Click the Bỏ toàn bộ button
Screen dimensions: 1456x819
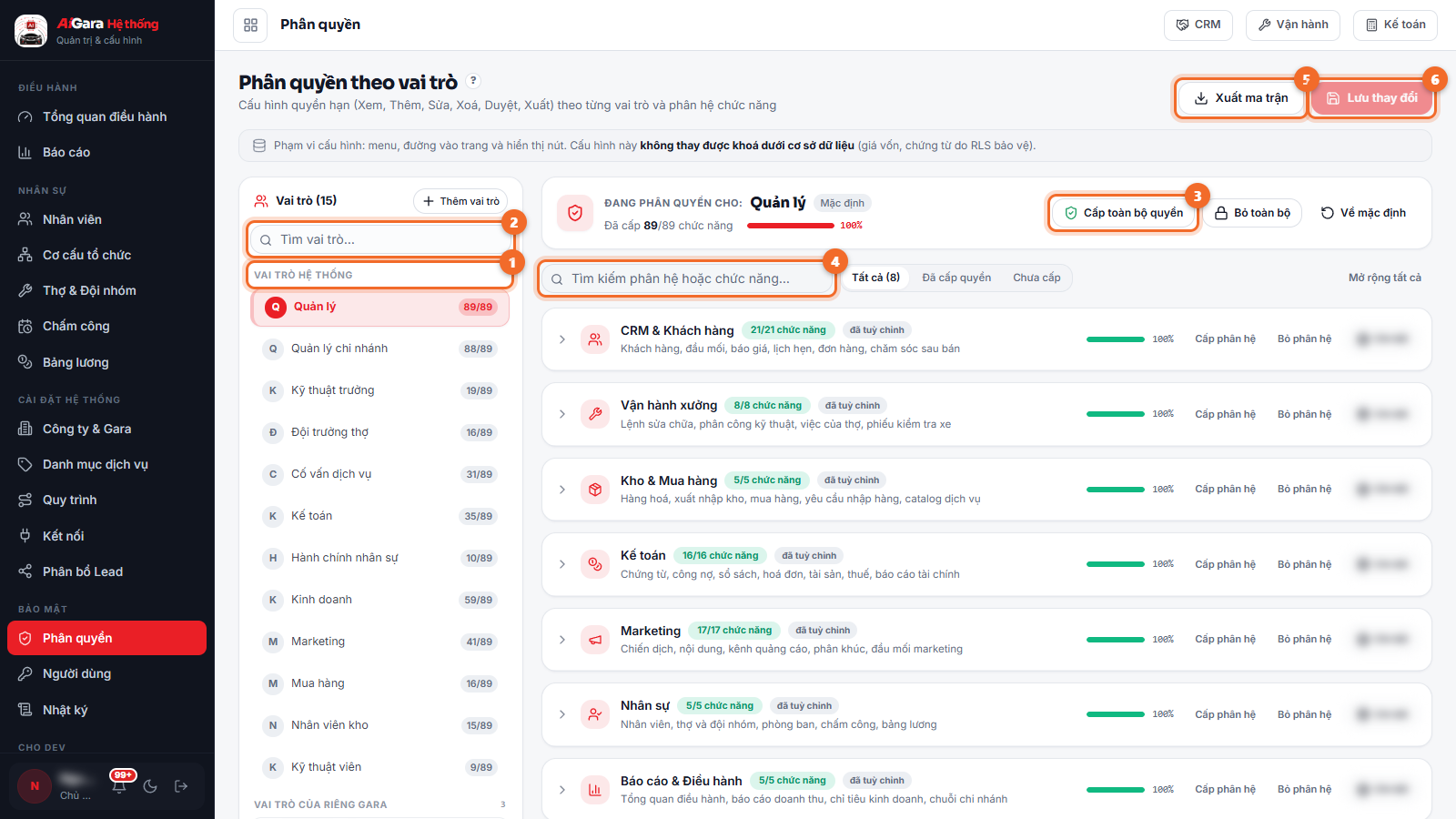pos(1253,213)
